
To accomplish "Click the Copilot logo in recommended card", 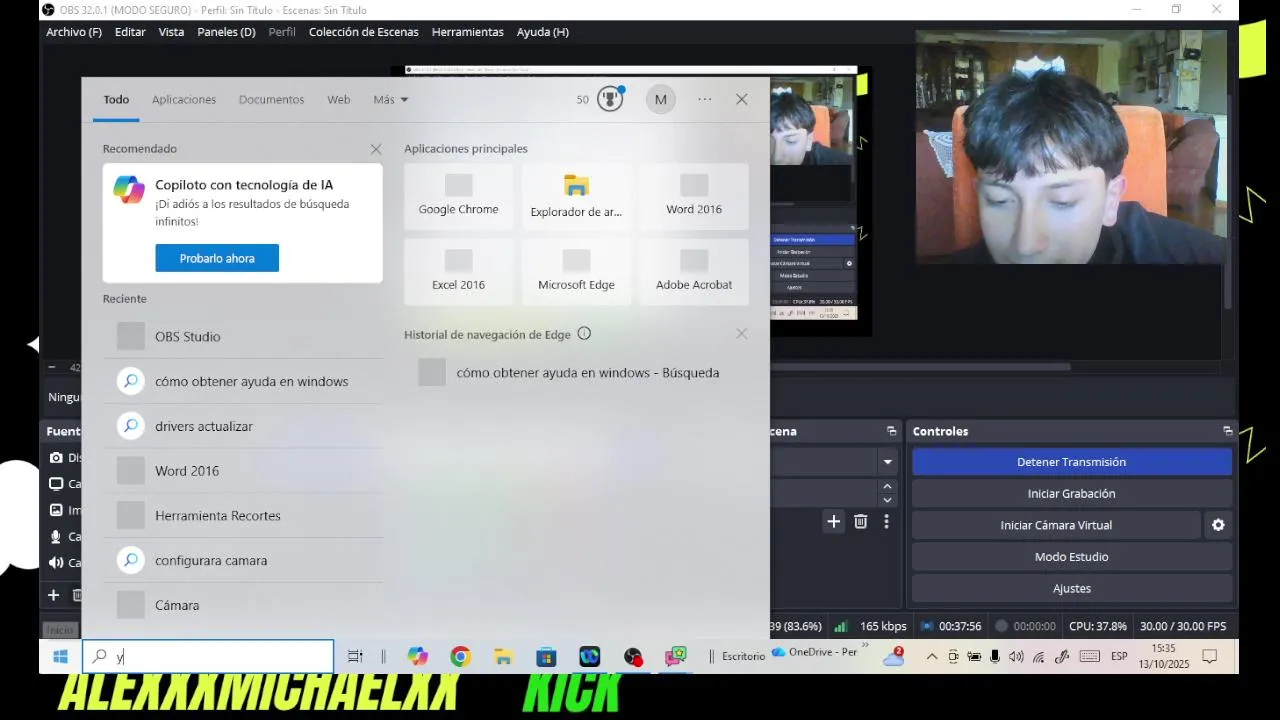I will point(129,189).
